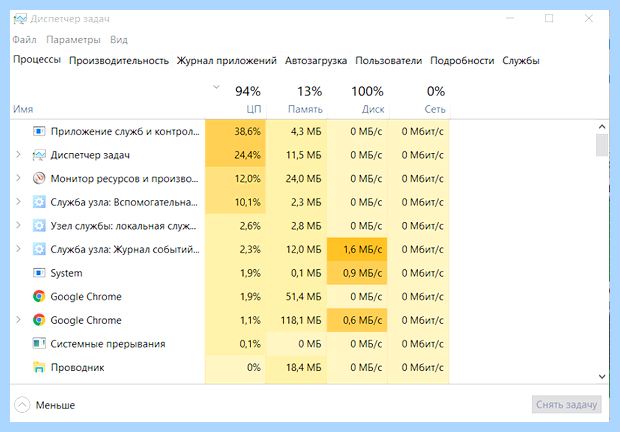Sort by the Имя column header
This screenshot has height=432, width=620.
(107, 100)
